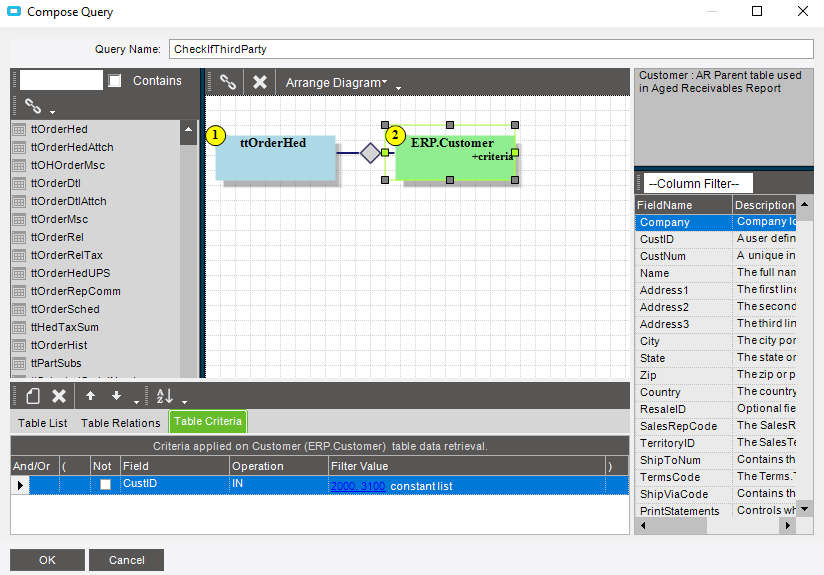Click the CustID field cell in criteria
Image resolution: width=824 pixels, height=575 pixels.
174,485
